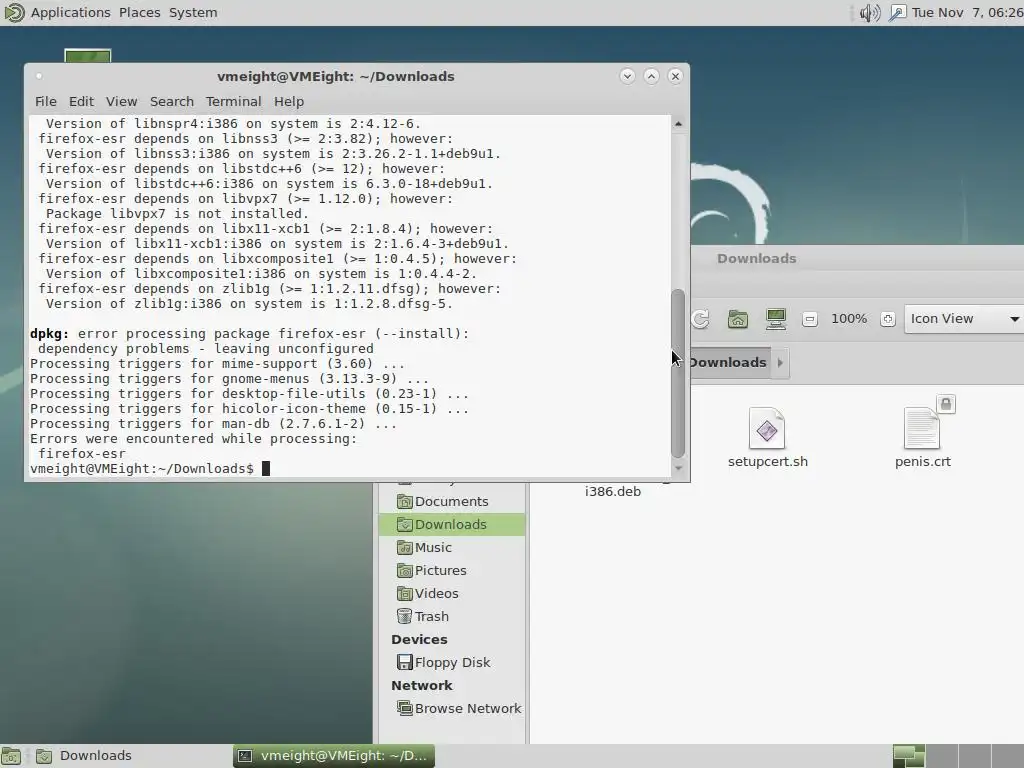This screenshot has height=768, width=1024.
Task: Select the penis.crt file icon
Action: click(922, 429)
